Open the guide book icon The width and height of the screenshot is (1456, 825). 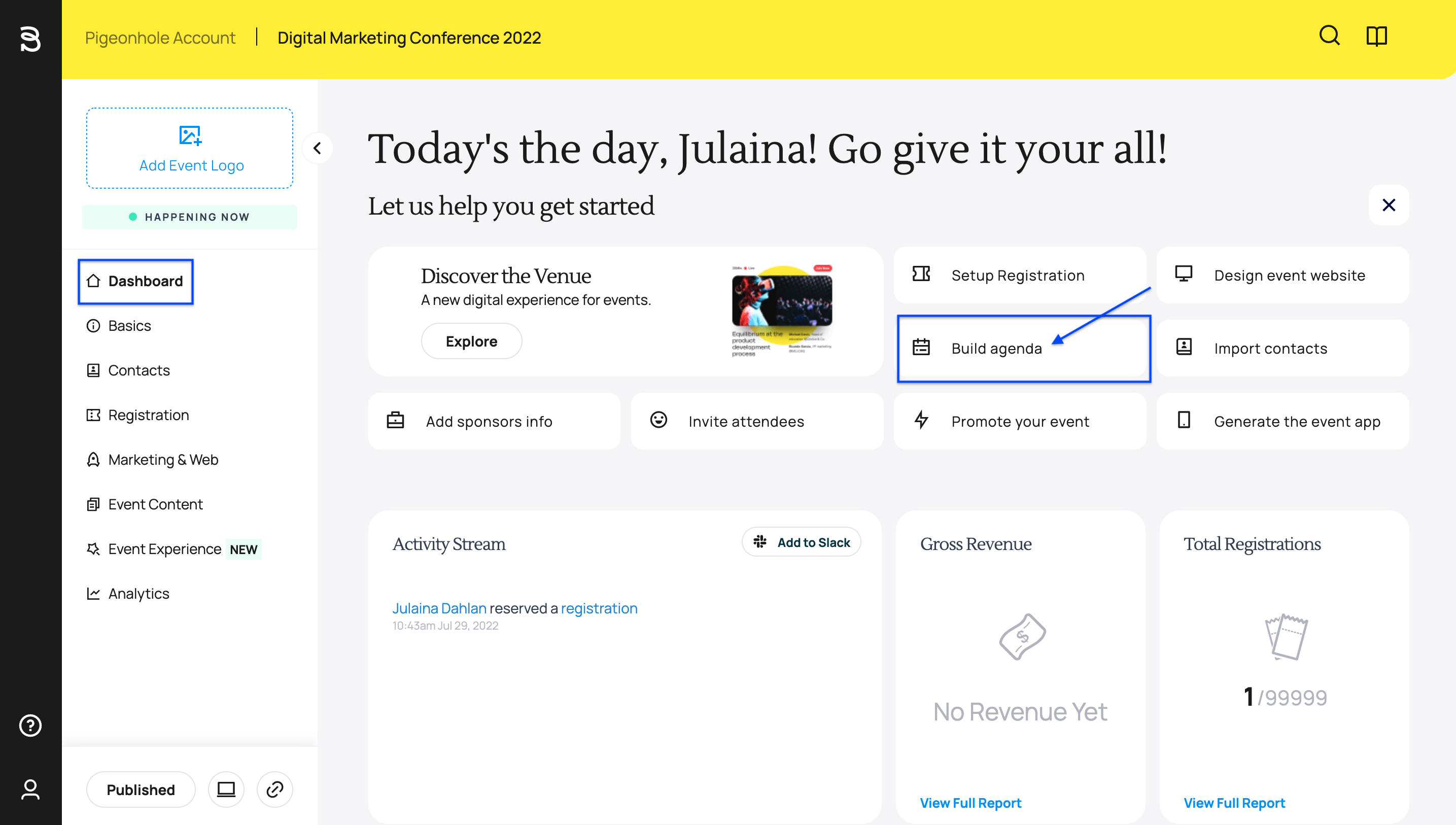(x=1376, y=36)
